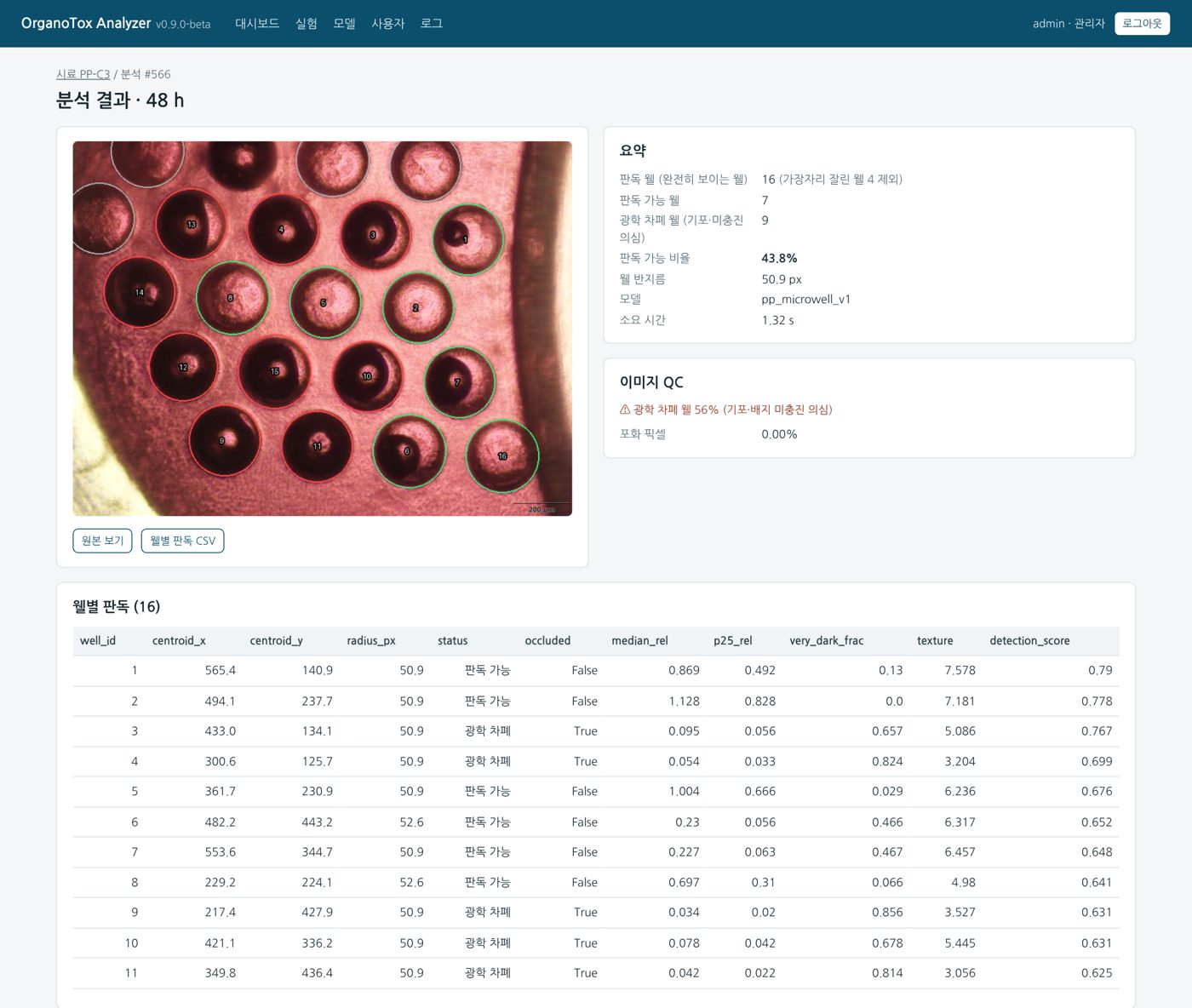
Task: Open the 대시보드 menu item
Action: click(x=257, y=24)
